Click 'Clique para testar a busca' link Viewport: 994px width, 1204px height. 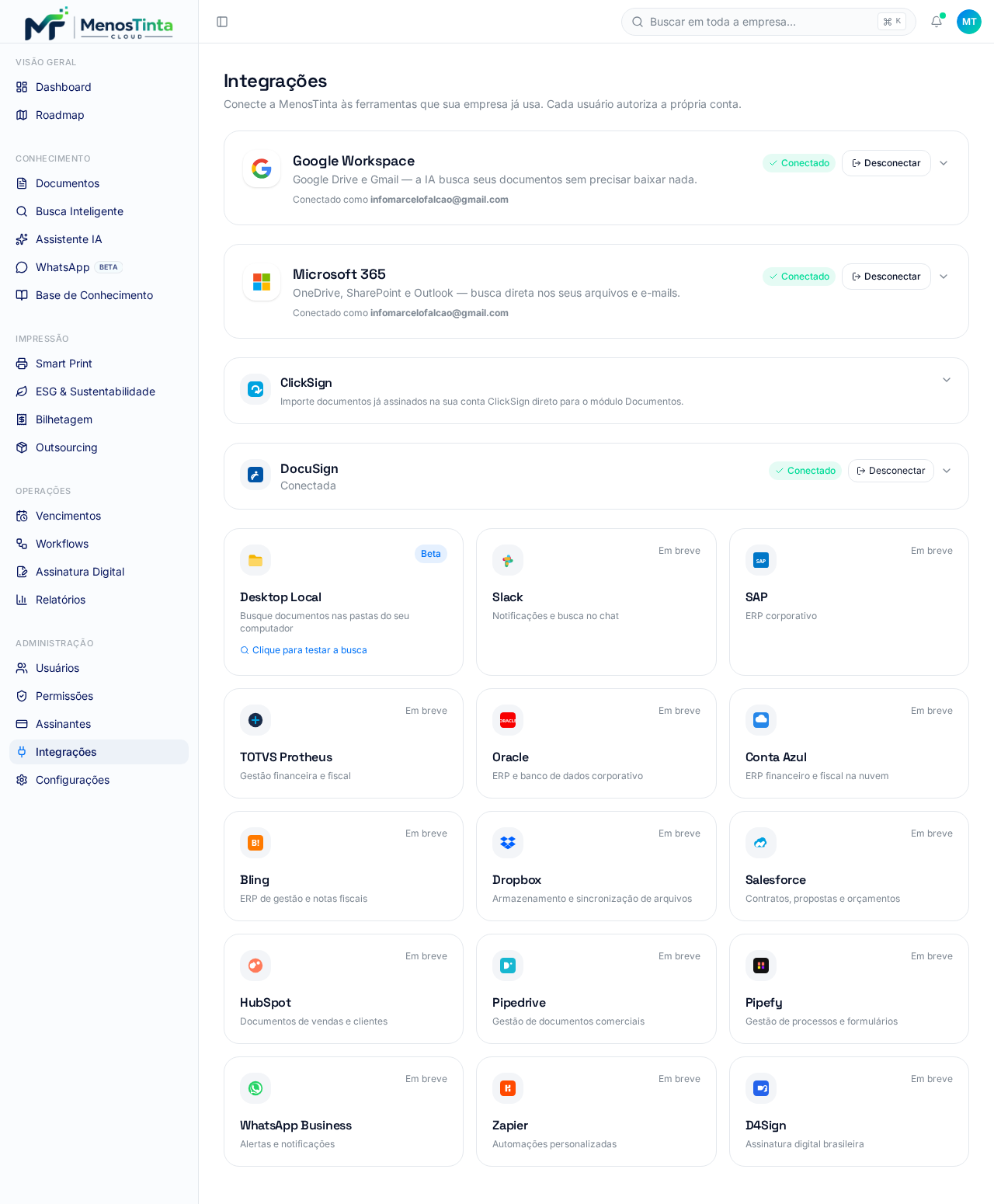click(x=304, y=650)
